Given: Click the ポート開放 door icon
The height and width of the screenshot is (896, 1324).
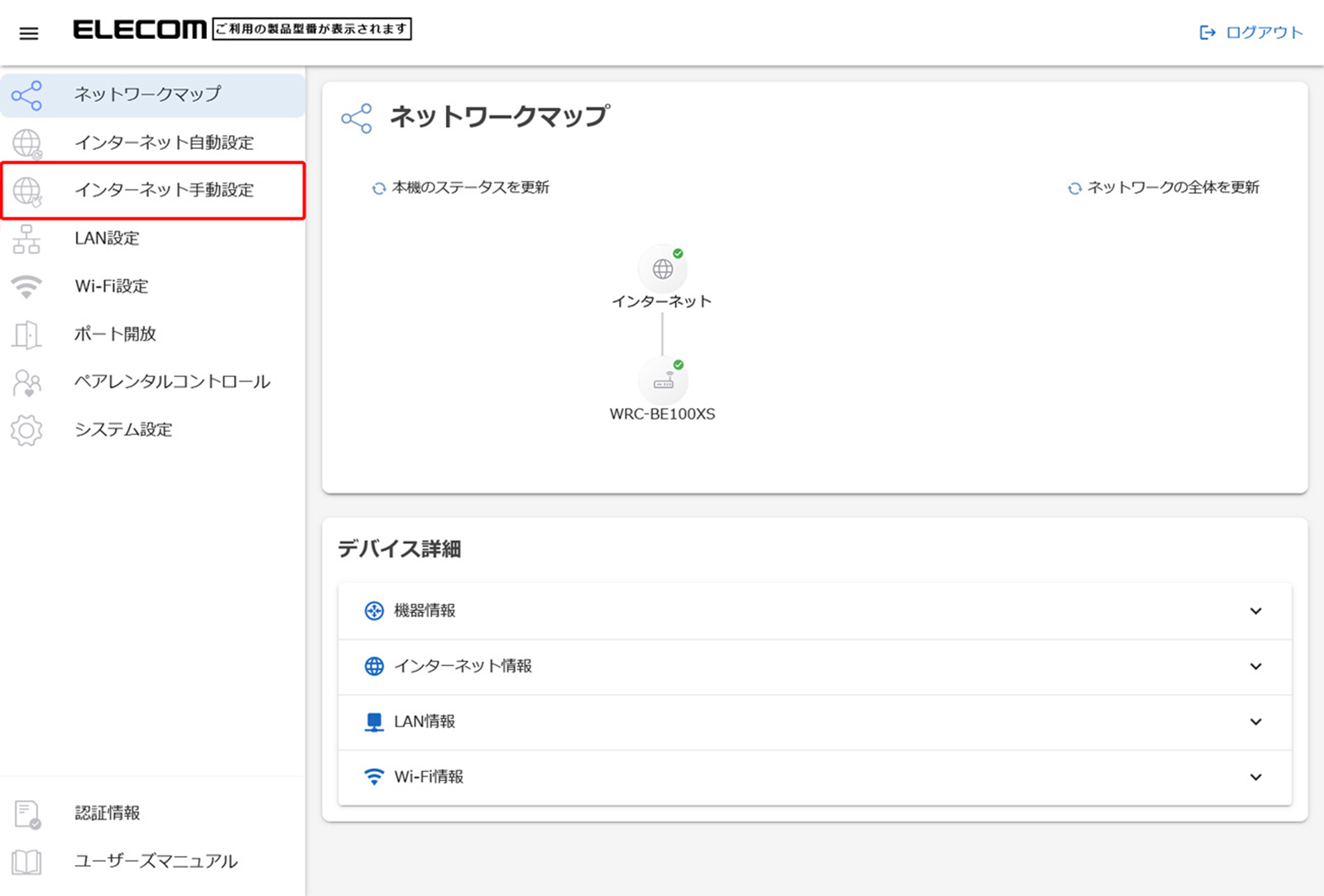Looking at the screenshot, I should coord(26,334).
